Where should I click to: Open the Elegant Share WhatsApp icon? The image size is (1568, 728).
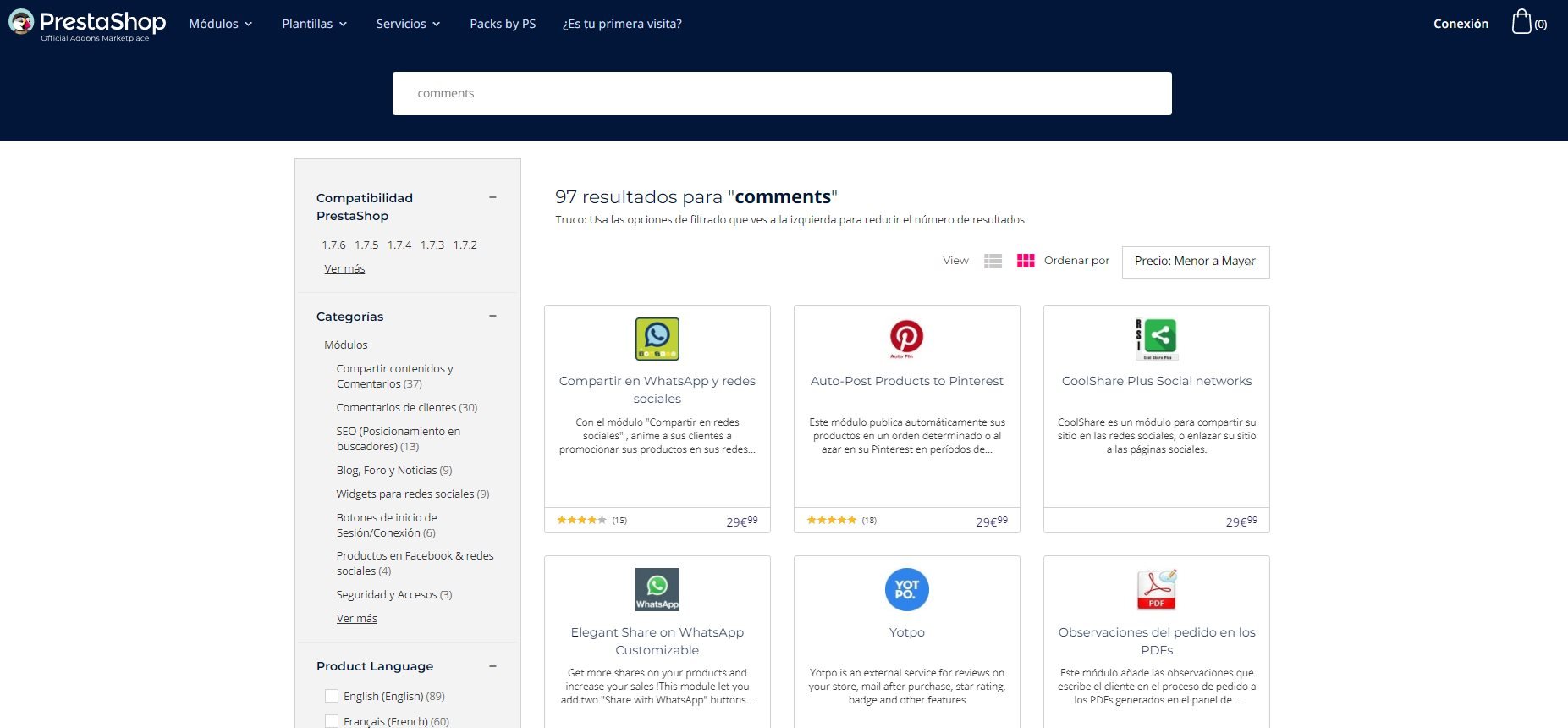click(657, 589)
